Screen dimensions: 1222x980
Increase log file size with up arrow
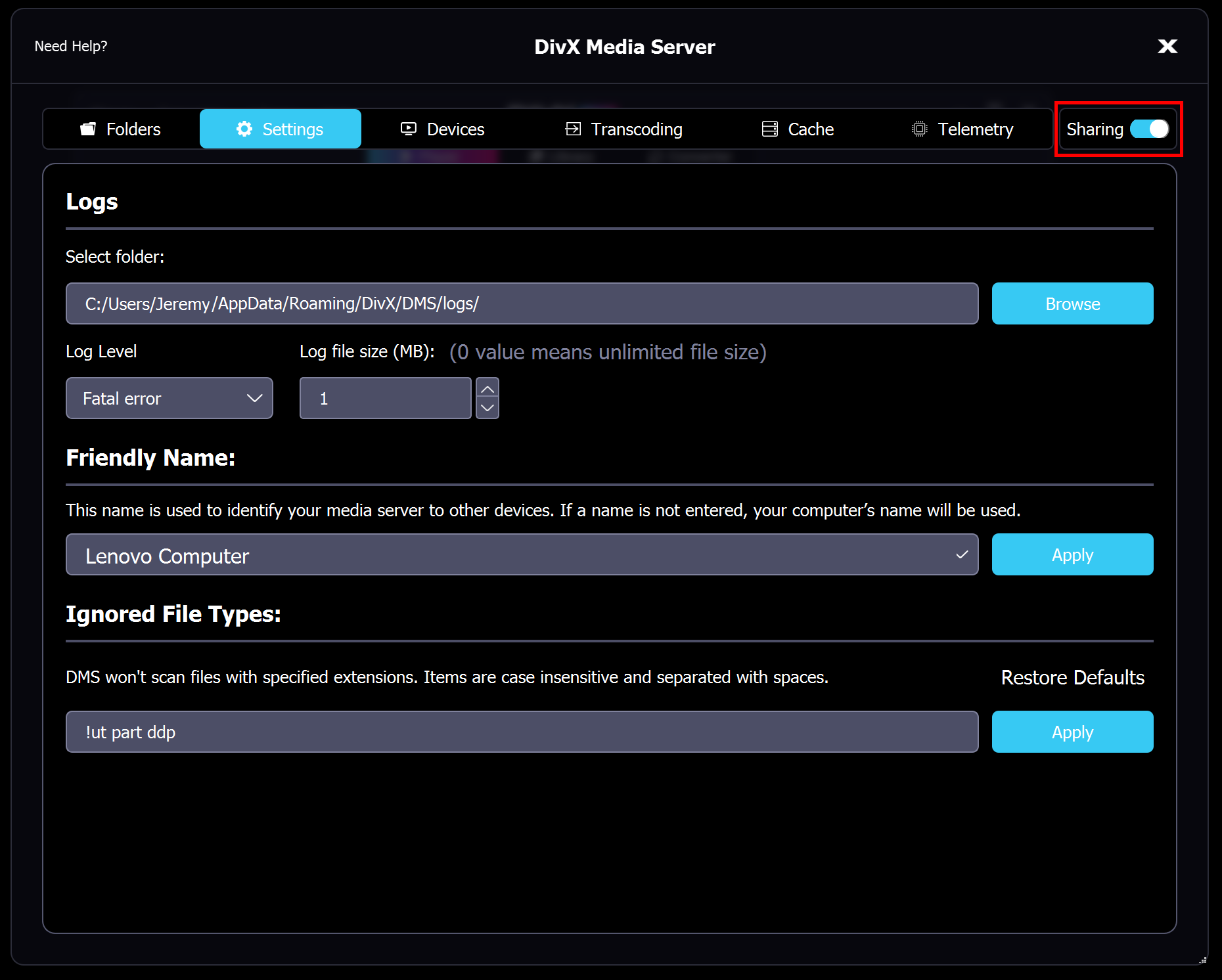pos(487,388)
